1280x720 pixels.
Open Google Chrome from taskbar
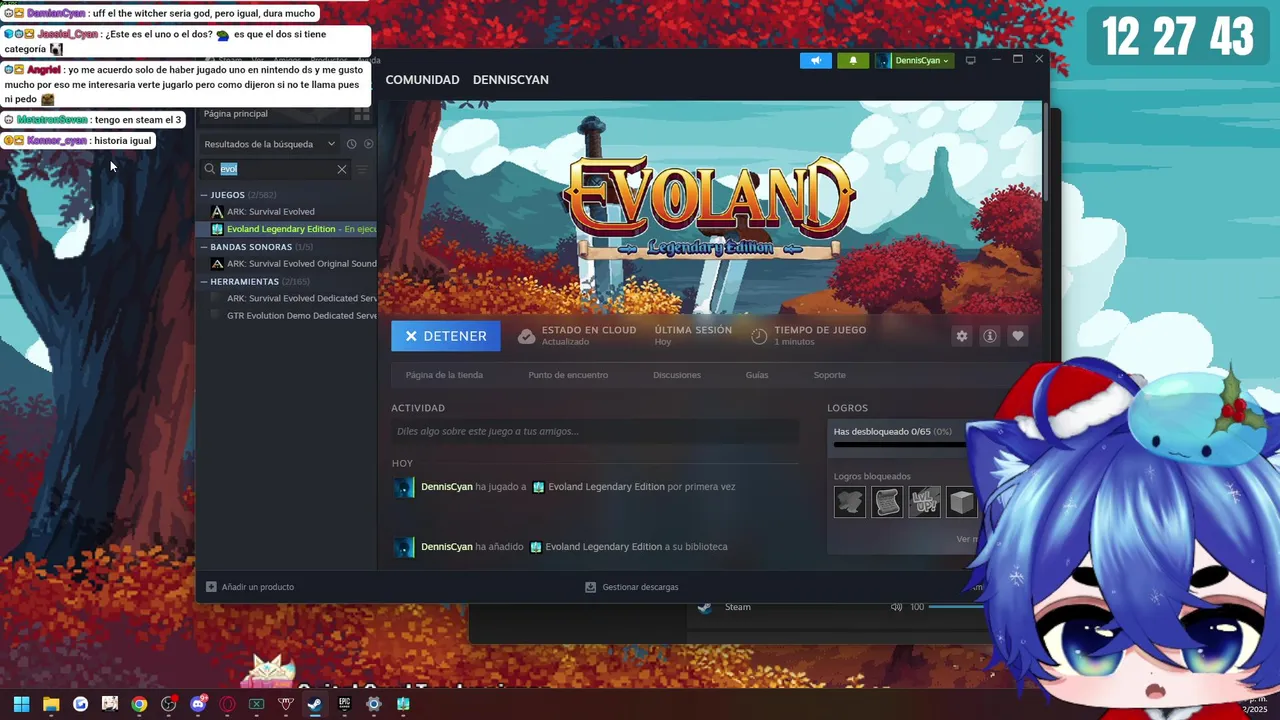coord(139,704)
